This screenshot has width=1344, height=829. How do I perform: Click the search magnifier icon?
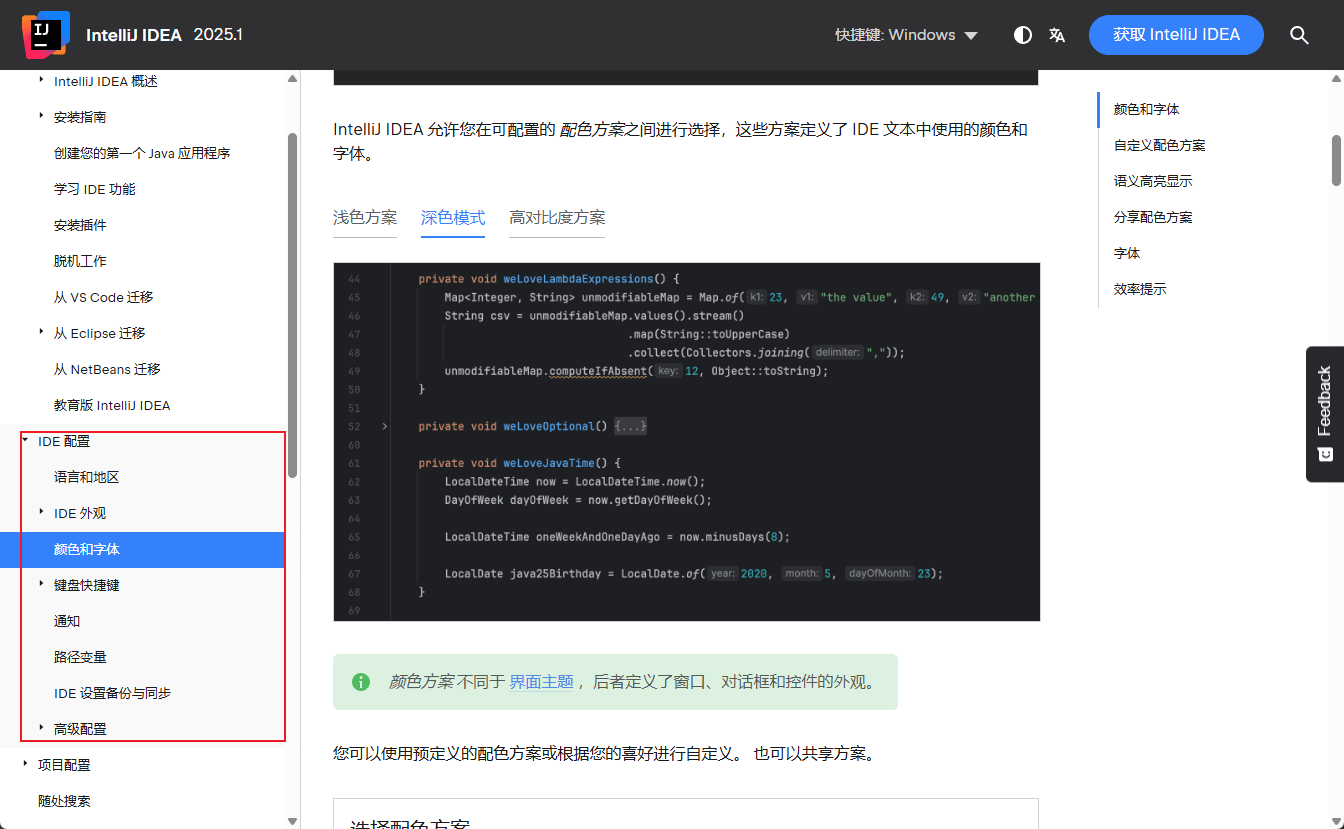[x=1299, y=35]
